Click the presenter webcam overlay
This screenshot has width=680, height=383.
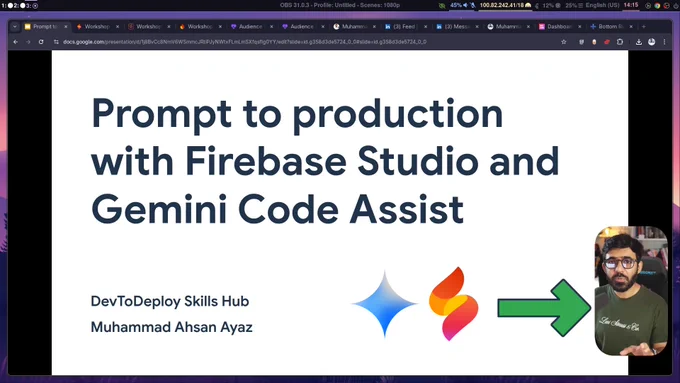point(631,291)
